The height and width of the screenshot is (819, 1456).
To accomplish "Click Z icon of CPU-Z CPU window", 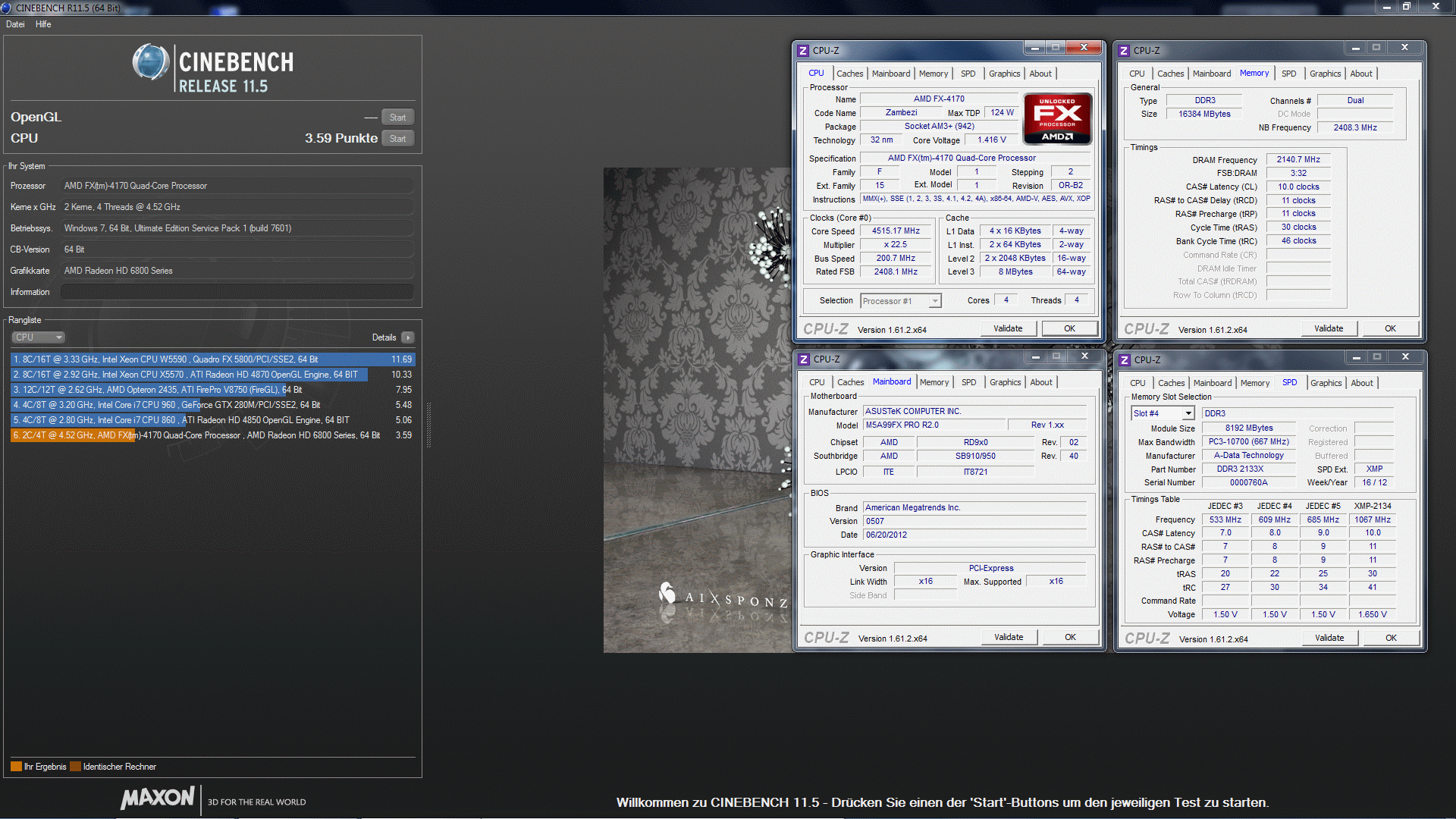I will [803, 51].
